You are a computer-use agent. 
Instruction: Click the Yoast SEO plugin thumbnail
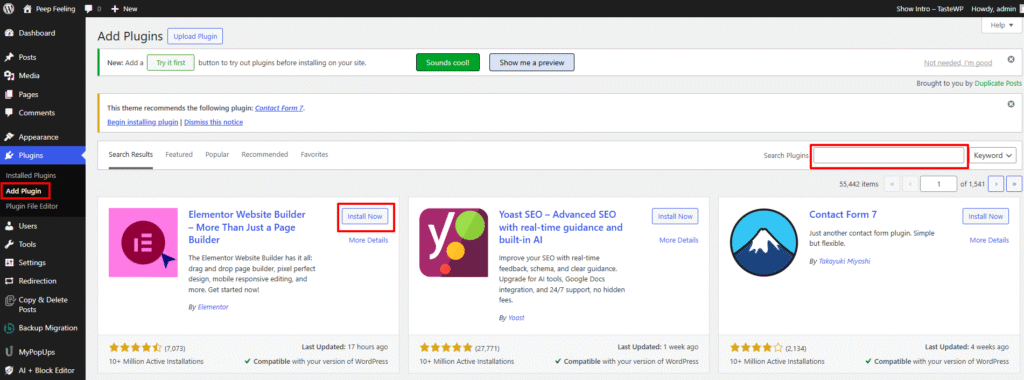tap(453, 242)
